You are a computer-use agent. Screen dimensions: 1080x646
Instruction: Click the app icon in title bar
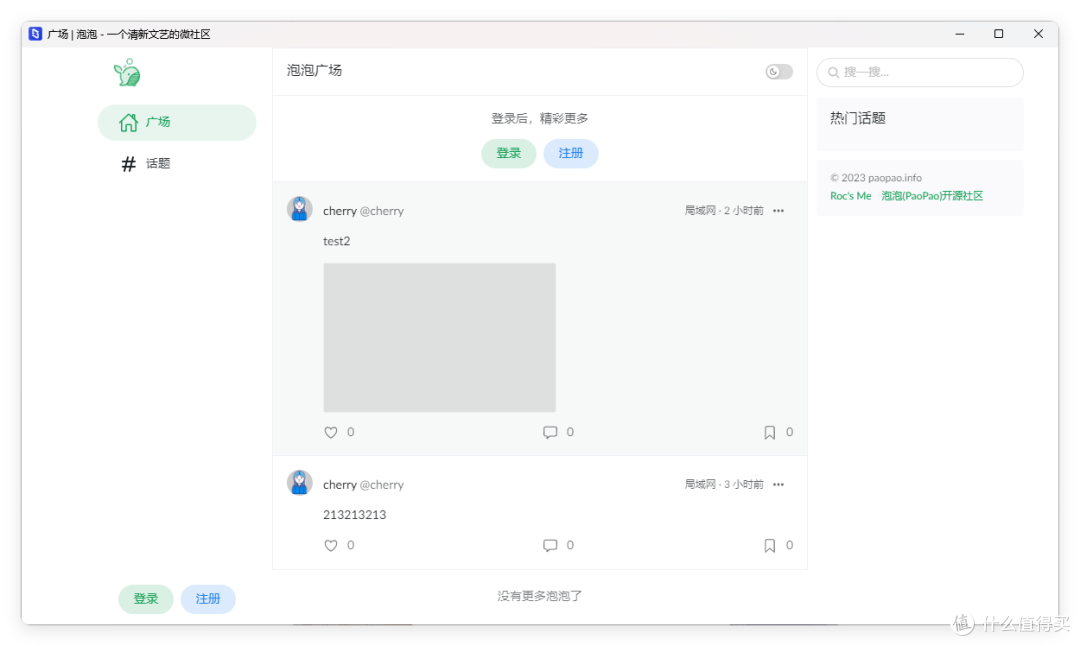point(35,34)
